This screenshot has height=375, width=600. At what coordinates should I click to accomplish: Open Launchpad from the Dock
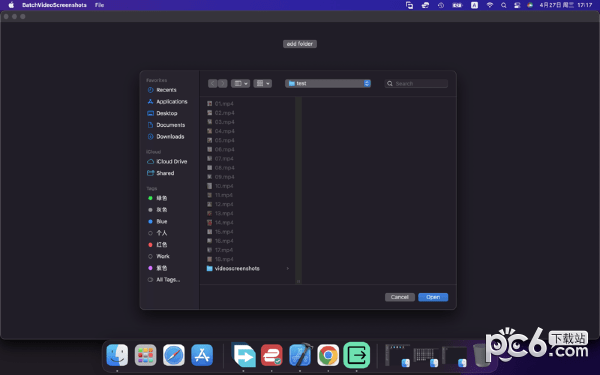[145, 355]
